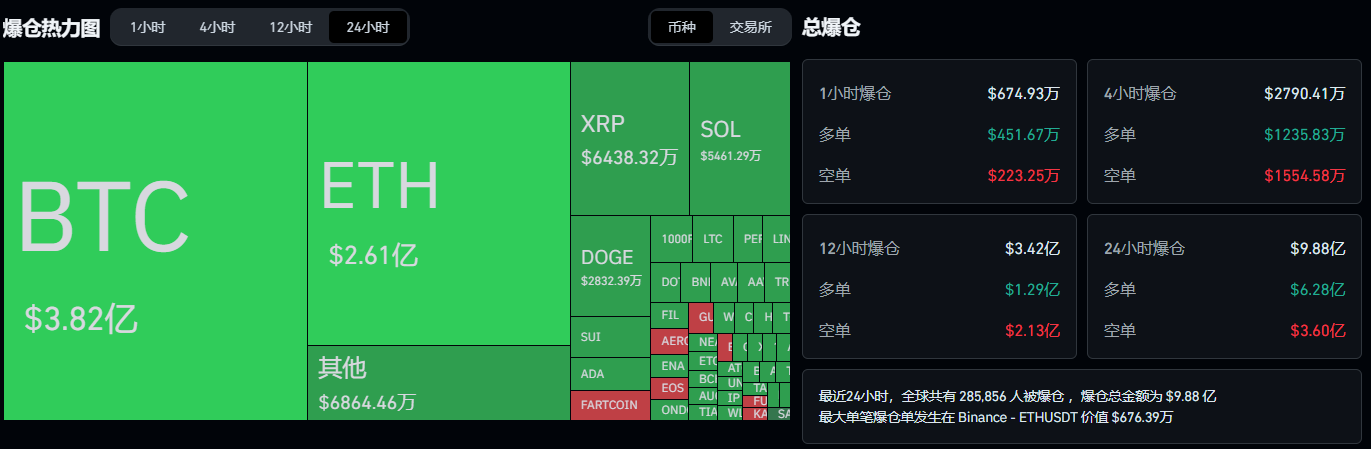Image resolution: width=1371 pixels, height=449 pixels.
Task: Choose the 12小时 timeframe tab
Action: coord(291,27)
